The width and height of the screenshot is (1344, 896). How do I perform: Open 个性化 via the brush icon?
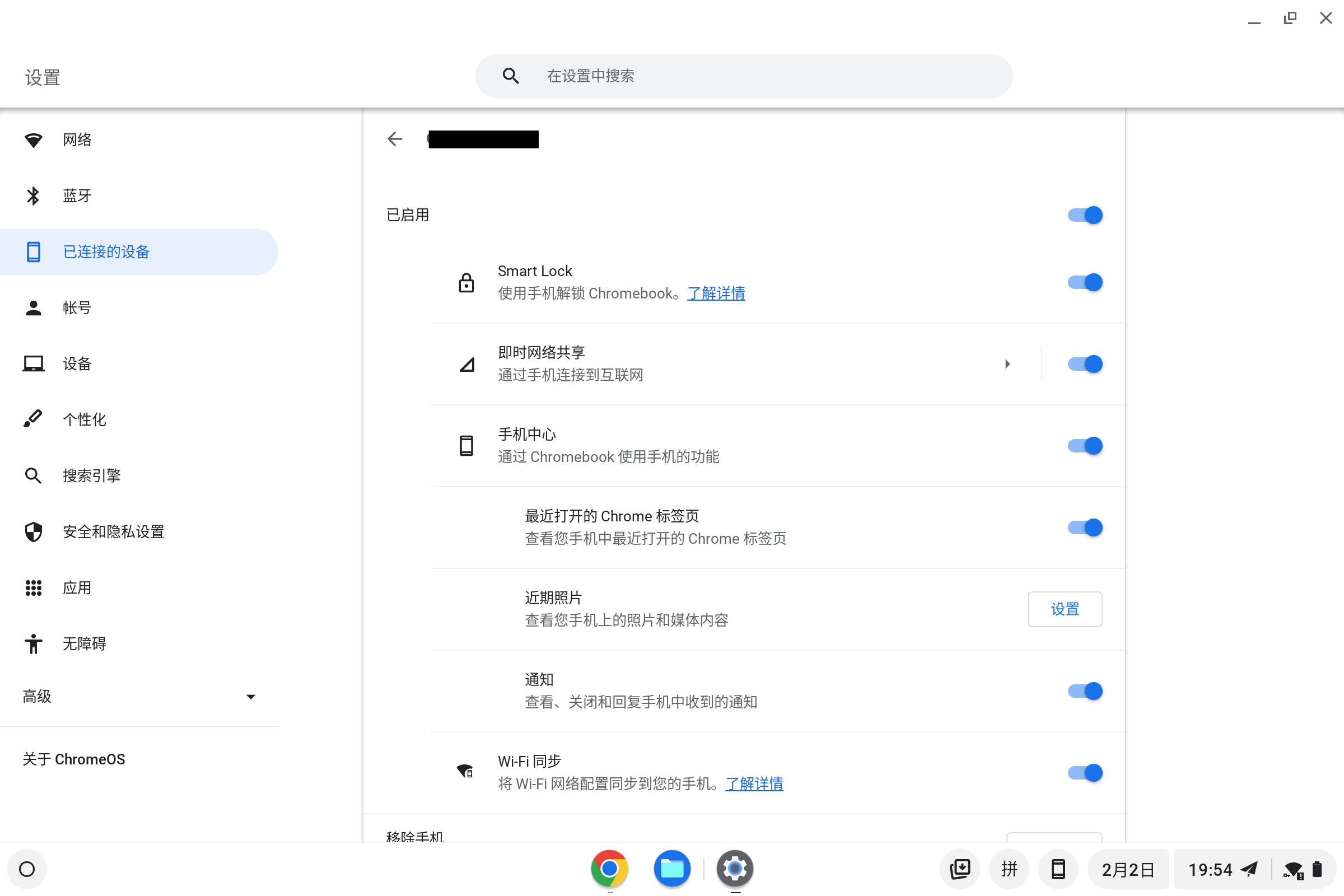click(x=34, y=419)
